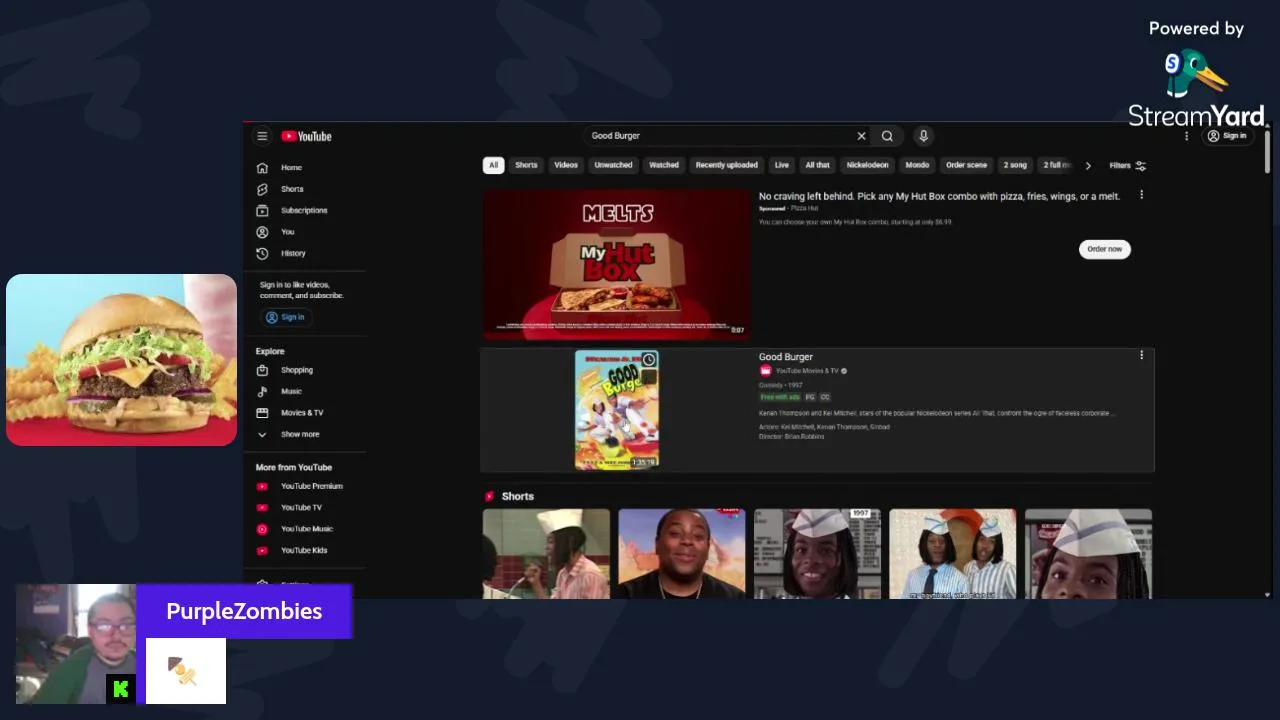Open Subscriptions in sidebar
The height and width of the screenshot is (720, 1280).
pyautogui.click(x=305, y=211)
